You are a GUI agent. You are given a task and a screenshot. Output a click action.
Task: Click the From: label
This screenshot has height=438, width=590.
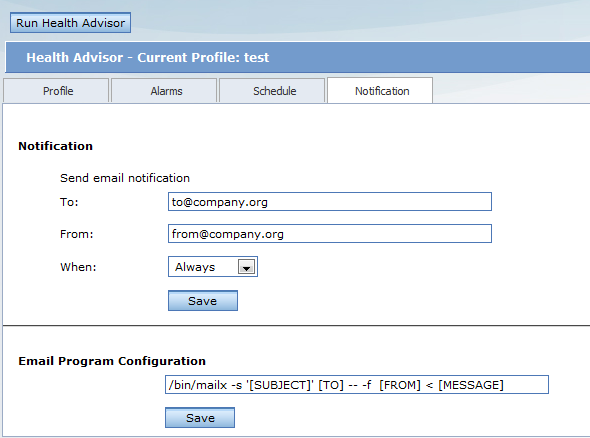click(x=77, y=234)
